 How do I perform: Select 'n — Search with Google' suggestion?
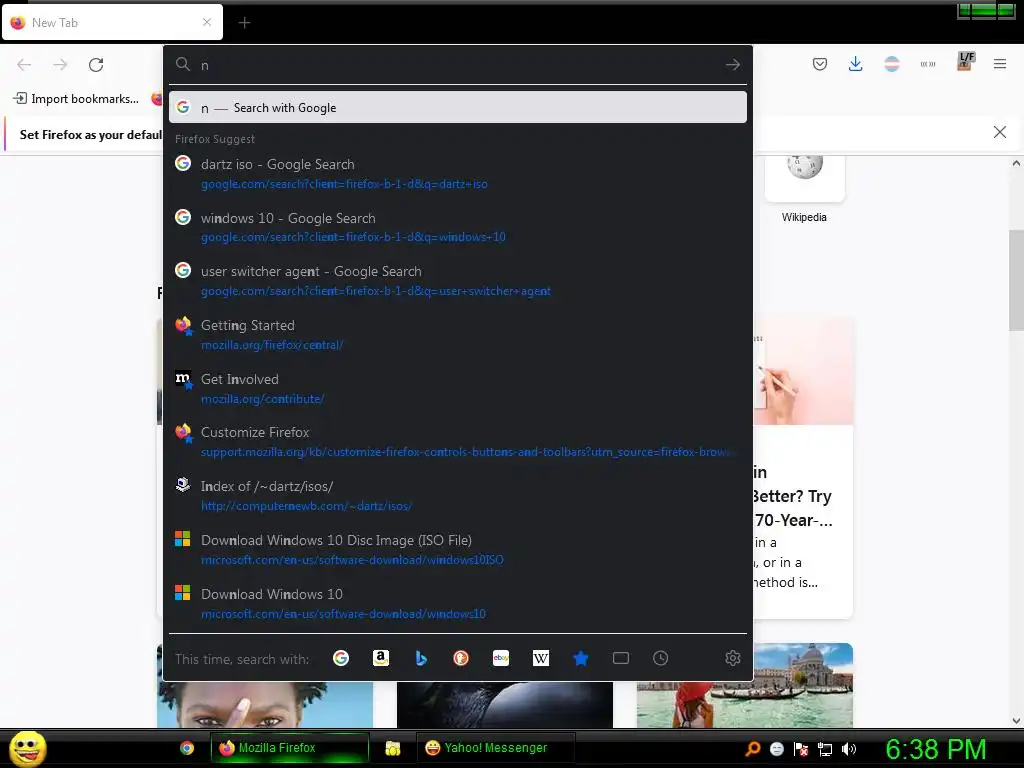pos(458,108)
